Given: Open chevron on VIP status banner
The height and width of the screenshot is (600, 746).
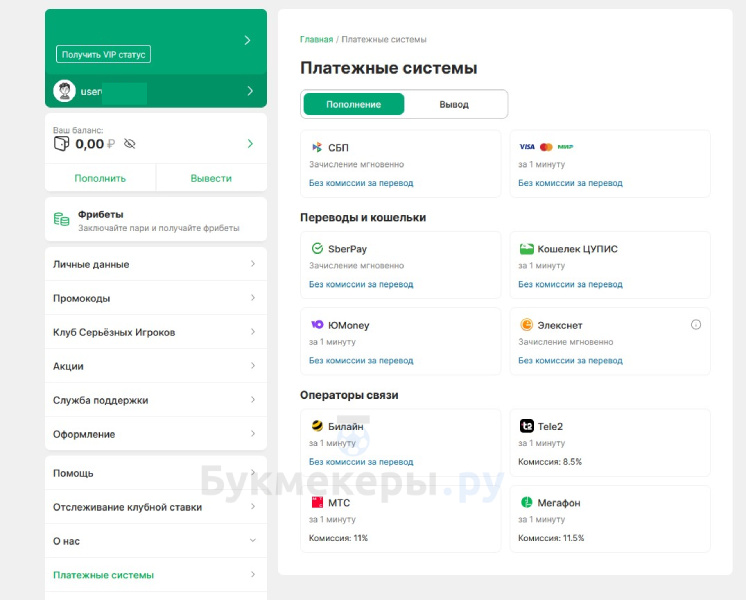Looking at the screenshot, I should click(x=247, y=40).
